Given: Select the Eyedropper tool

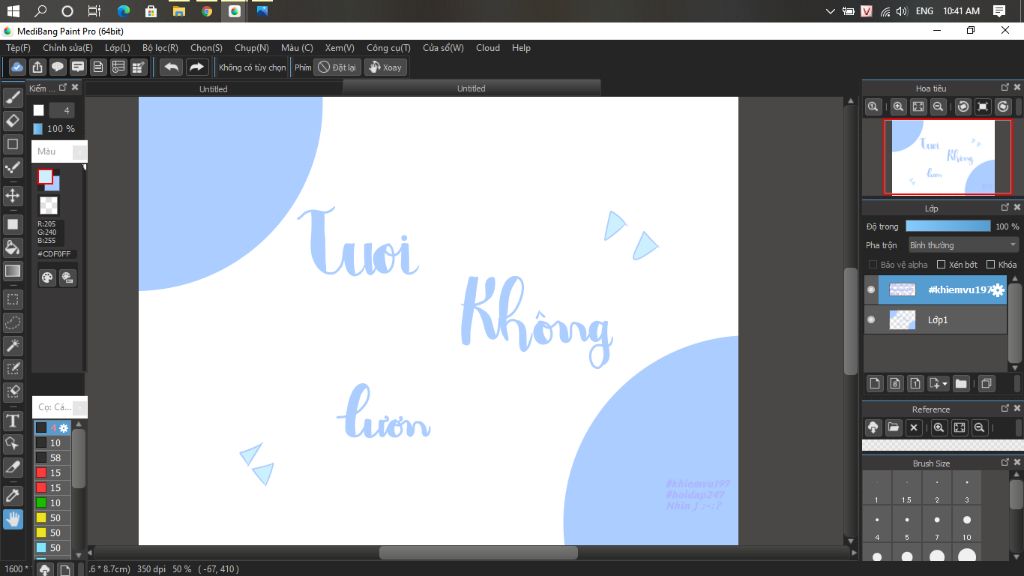Looking at the screenshot, I should click(x=12, y=496).
